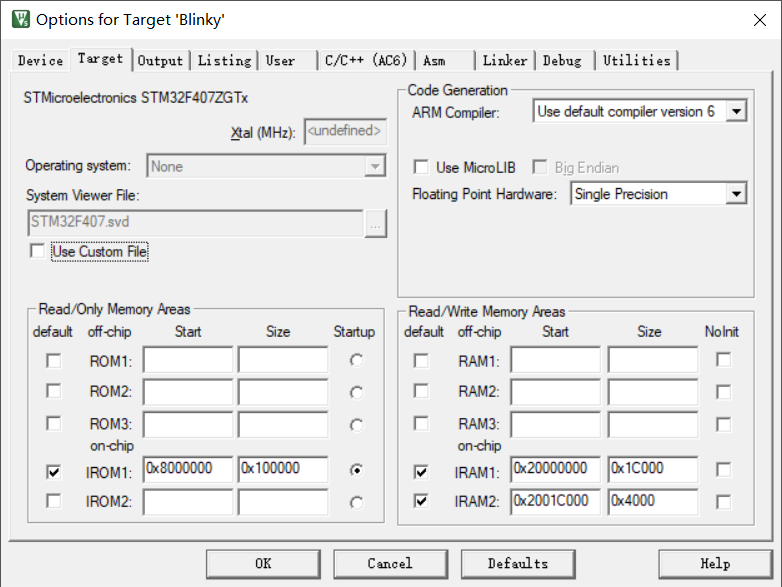Click the Keil uVision icon in title bar

click(x=21, y=19)
